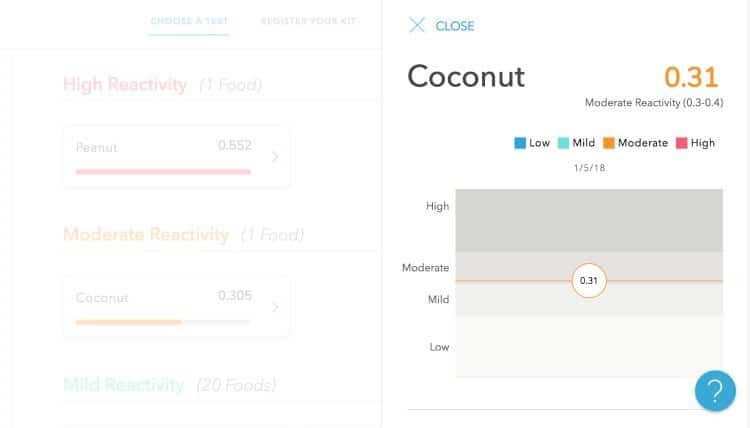The height and width of the screenshot is (428, 750).
Task: Open the Register Your Kit tab
Action: point(308,21)
